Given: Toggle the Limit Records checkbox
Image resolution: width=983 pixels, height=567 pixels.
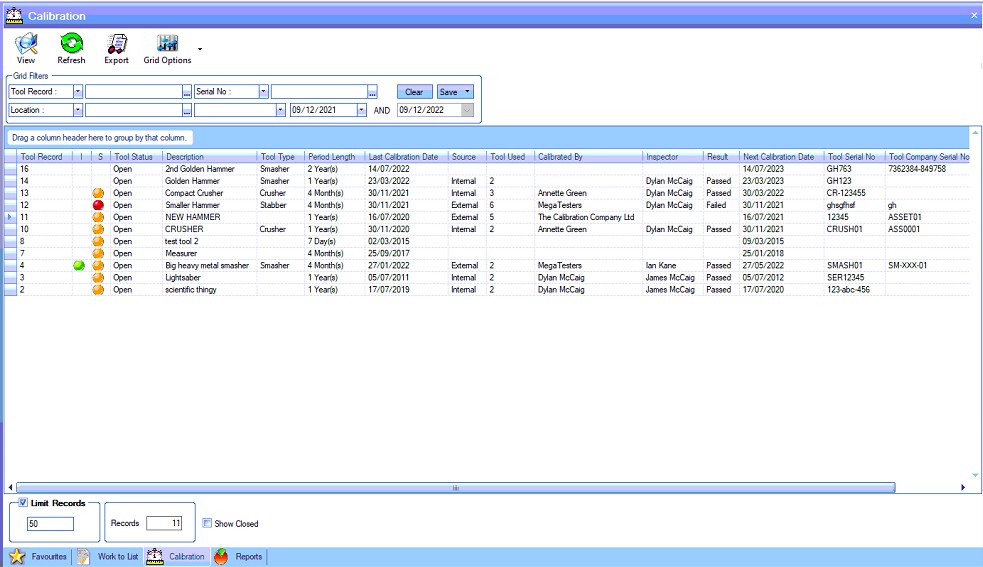Looking at the screenshot, I should 23,503.
